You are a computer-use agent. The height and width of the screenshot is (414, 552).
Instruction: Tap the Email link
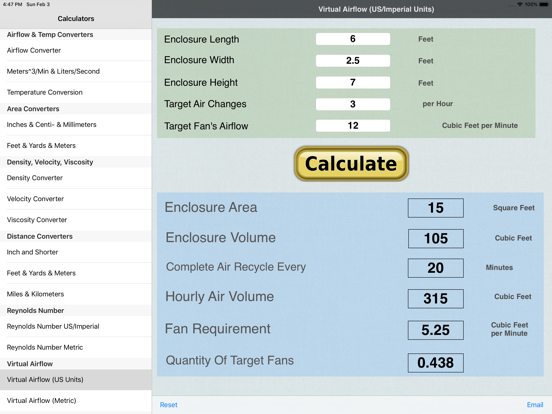[x=535, y=405]
